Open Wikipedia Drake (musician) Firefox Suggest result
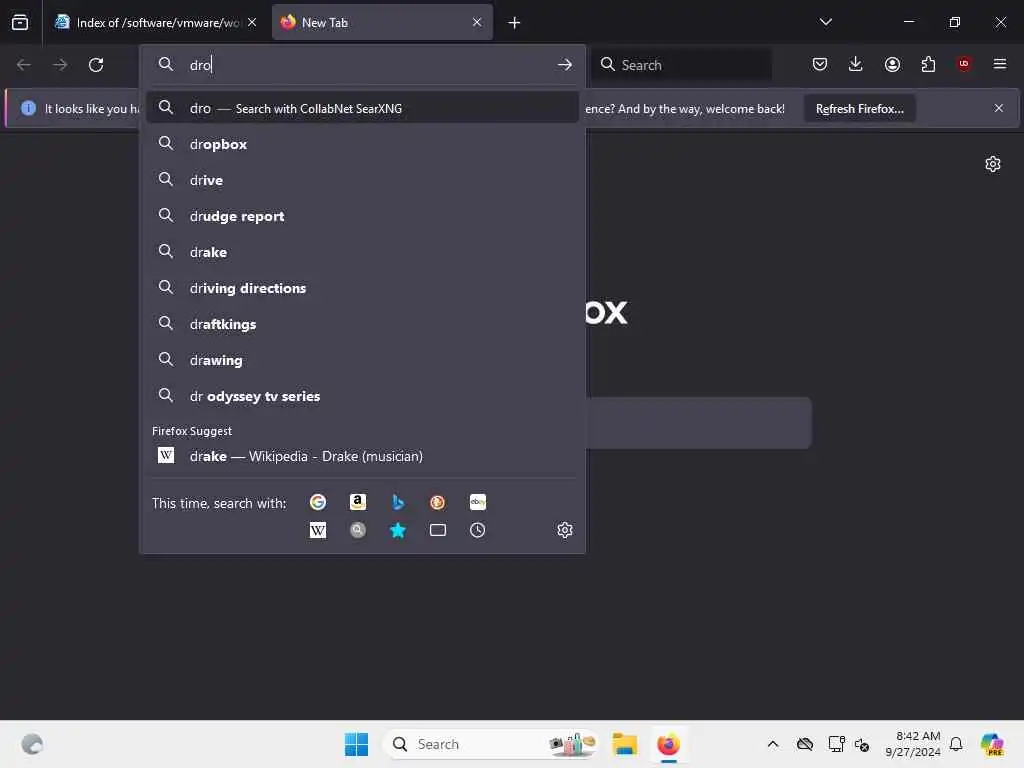Screen dimensions: 1024x768 (362, 456)
